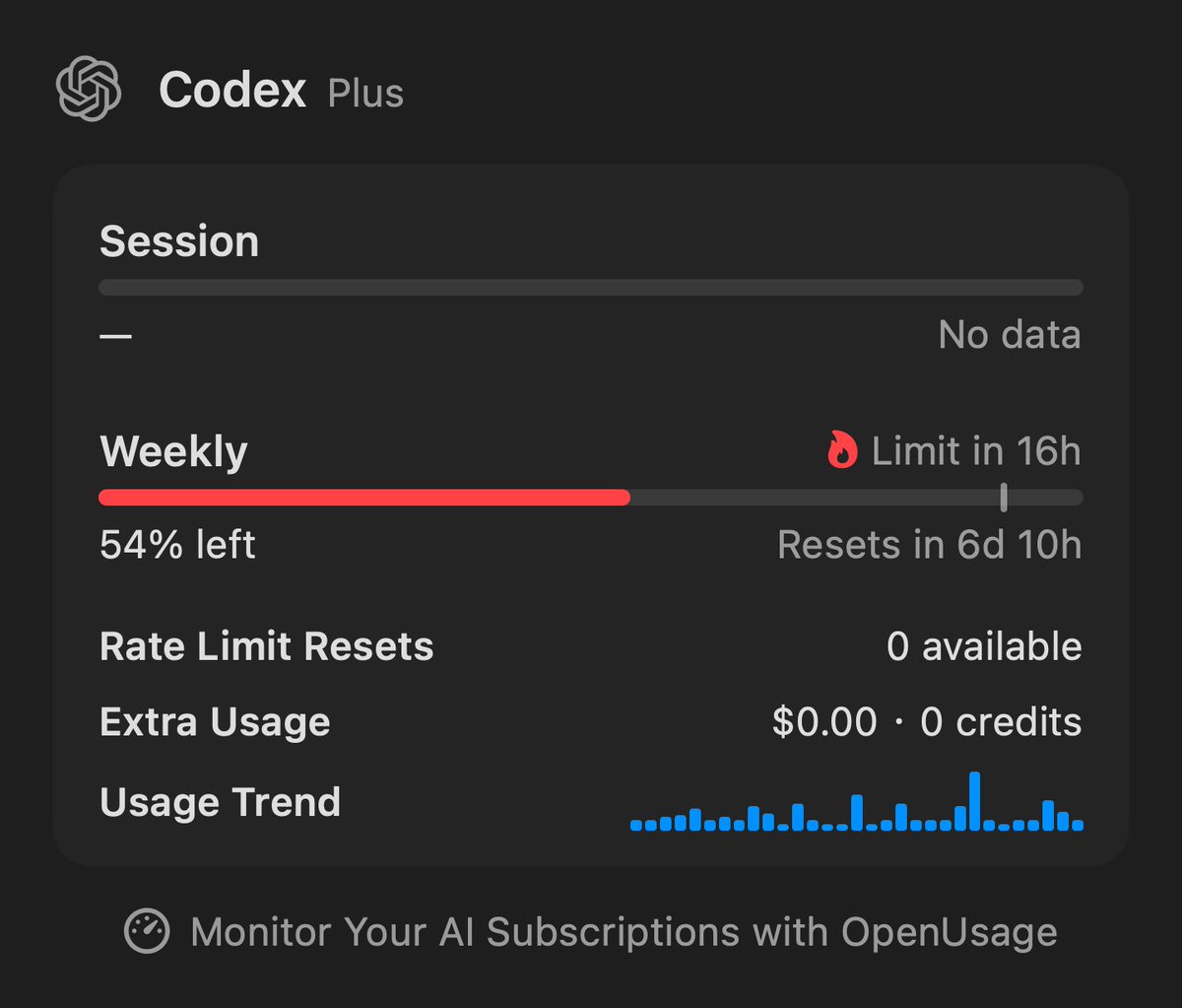Select the Extra Usage row label
This screenshot has width=1182, height=1008.
click(215, 722)
